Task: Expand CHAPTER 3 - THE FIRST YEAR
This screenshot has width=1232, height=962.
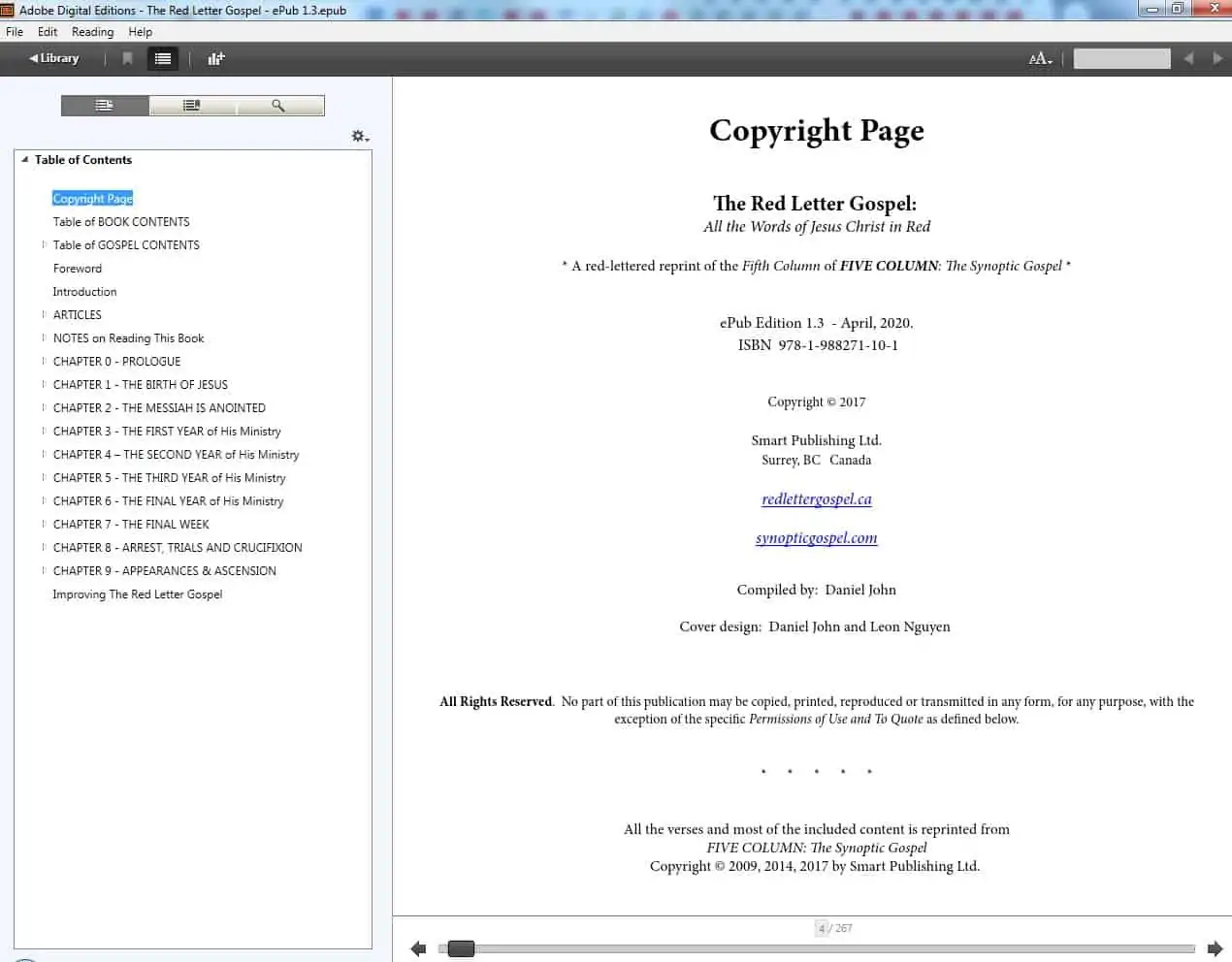Action: click(x=44, y=432)
